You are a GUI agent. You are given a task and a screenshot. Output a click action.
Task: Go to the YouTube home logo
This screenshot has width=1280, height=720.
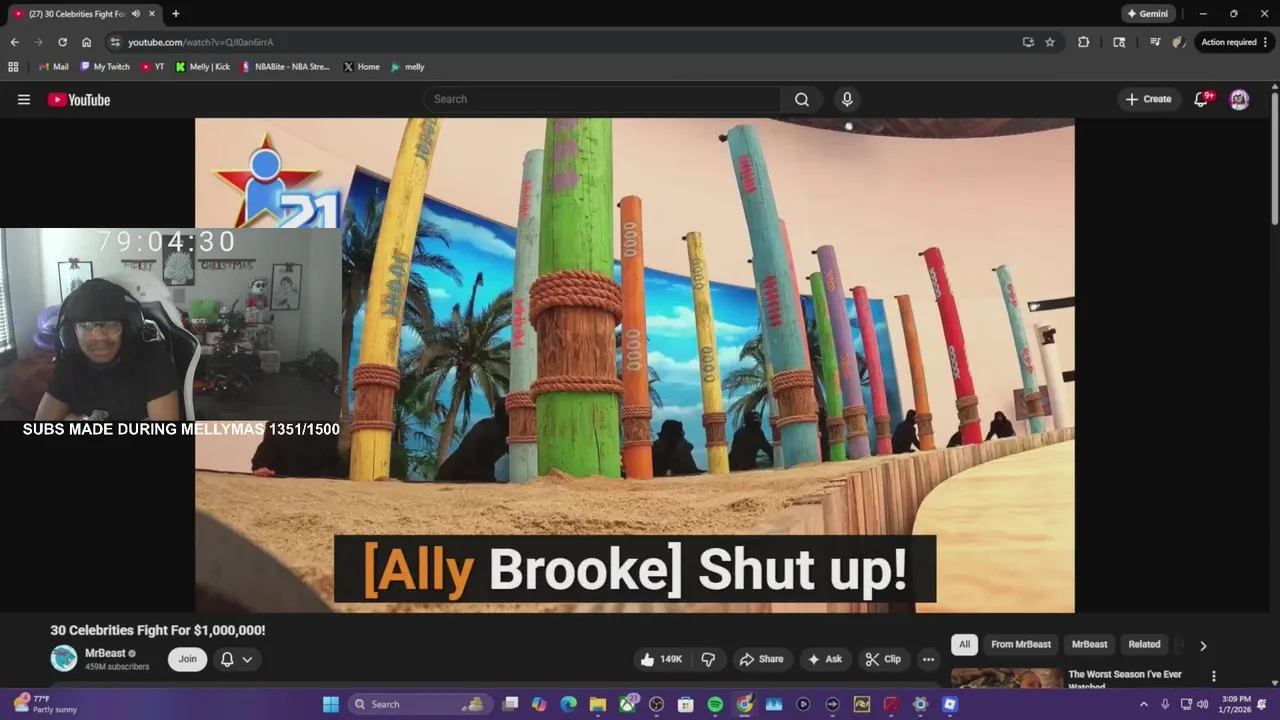point(79,99)
